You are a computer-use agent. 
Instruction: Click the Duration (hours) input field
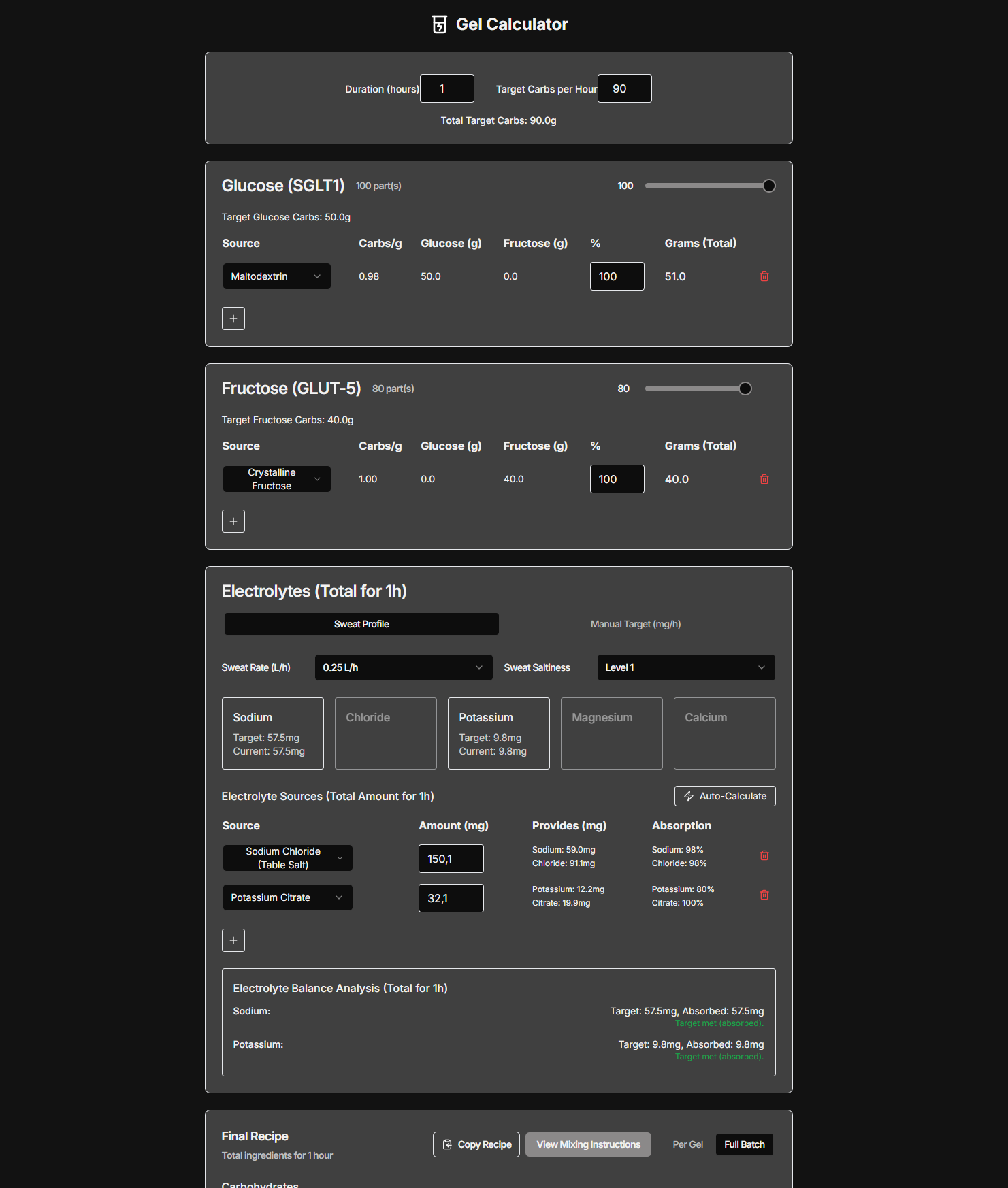[447, 88]
